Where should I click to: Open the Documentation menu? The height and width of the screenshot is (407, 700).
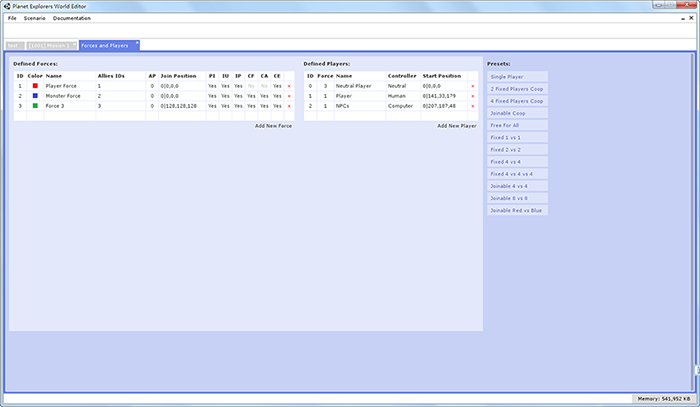[71, 18]
